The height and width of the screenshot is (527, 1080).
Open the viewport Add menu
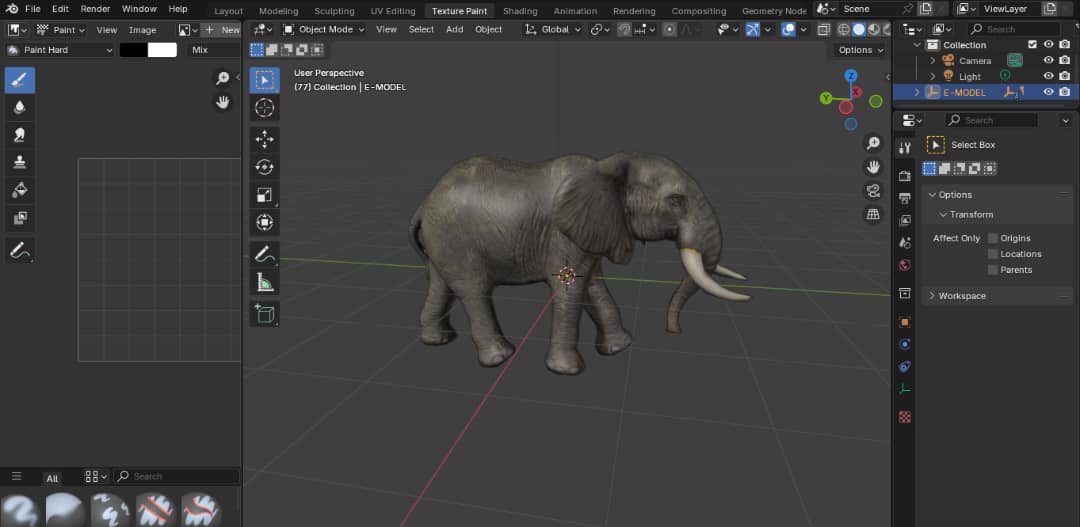[x=455, y=30]
